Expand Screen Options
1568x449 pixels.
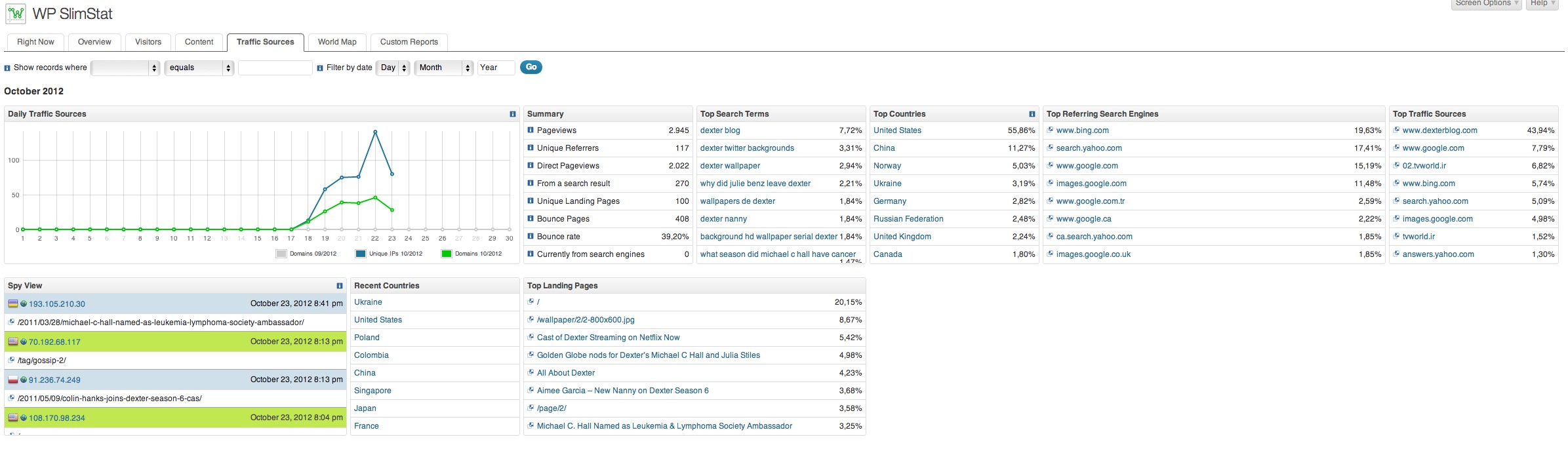(x=1487, y=4)
